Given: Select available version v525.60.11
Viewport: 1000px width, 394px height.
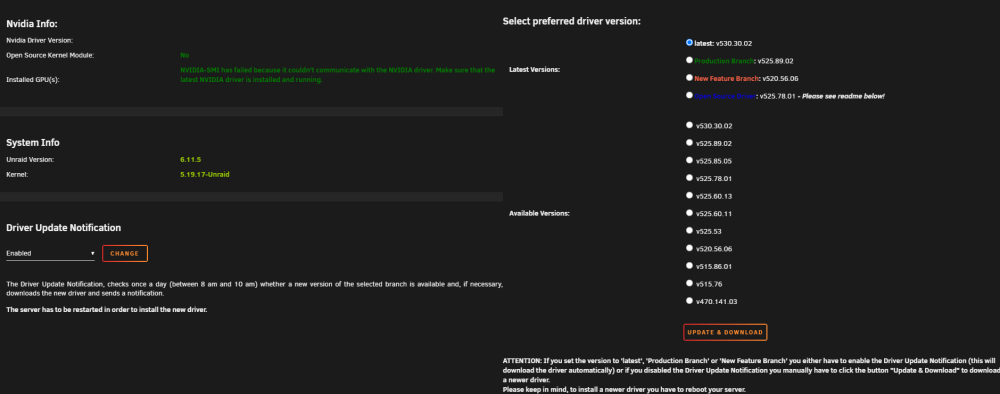Looking at the screenshot, I should [x=689, y=213].
